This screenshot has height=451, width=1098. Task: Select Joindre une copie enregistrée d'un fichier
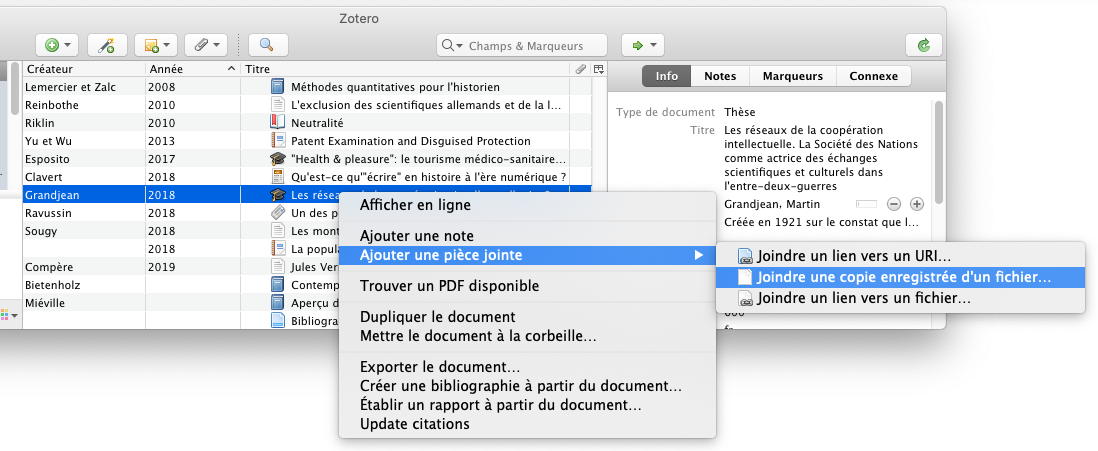900,277
